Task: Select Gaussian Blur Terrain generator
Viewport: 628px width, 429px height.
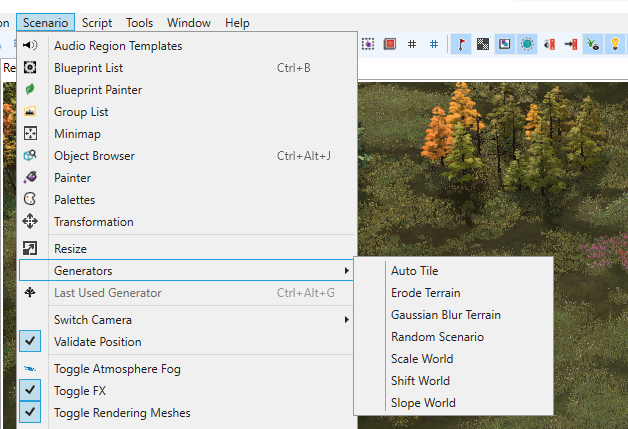Action: (446, 315)
